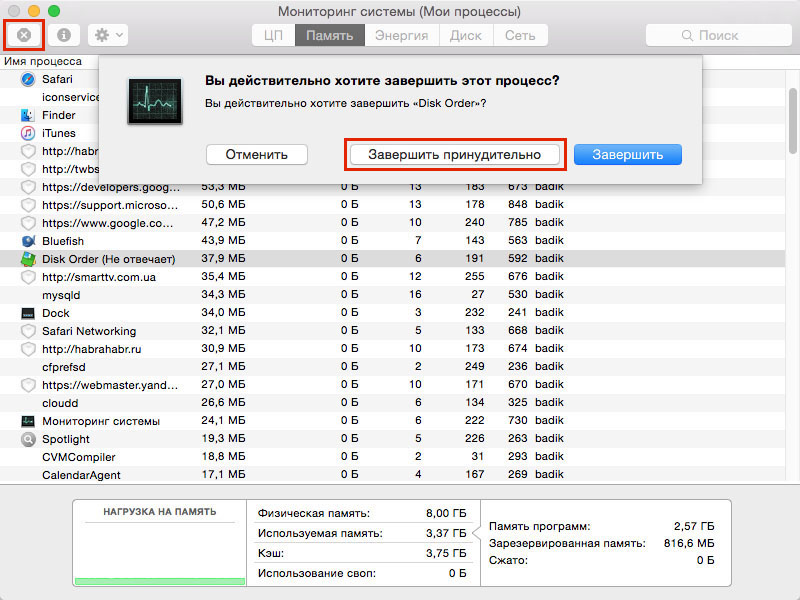Screen dimensions: 800x600
Task: Select the Dock process icon
Action: coord(28,313)
